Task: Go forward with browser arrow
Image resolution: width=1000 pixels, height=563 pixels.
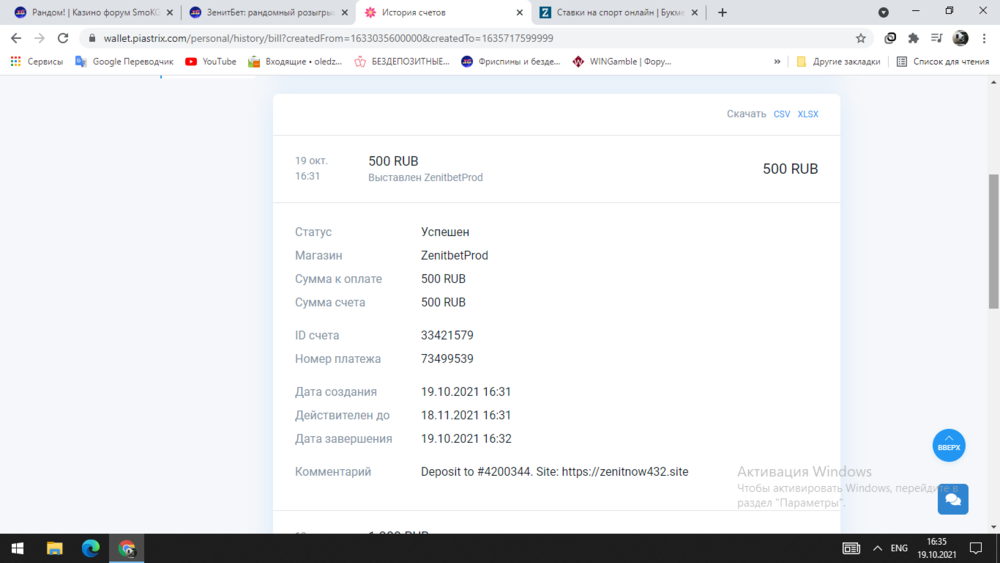Action: click(40, 38)
